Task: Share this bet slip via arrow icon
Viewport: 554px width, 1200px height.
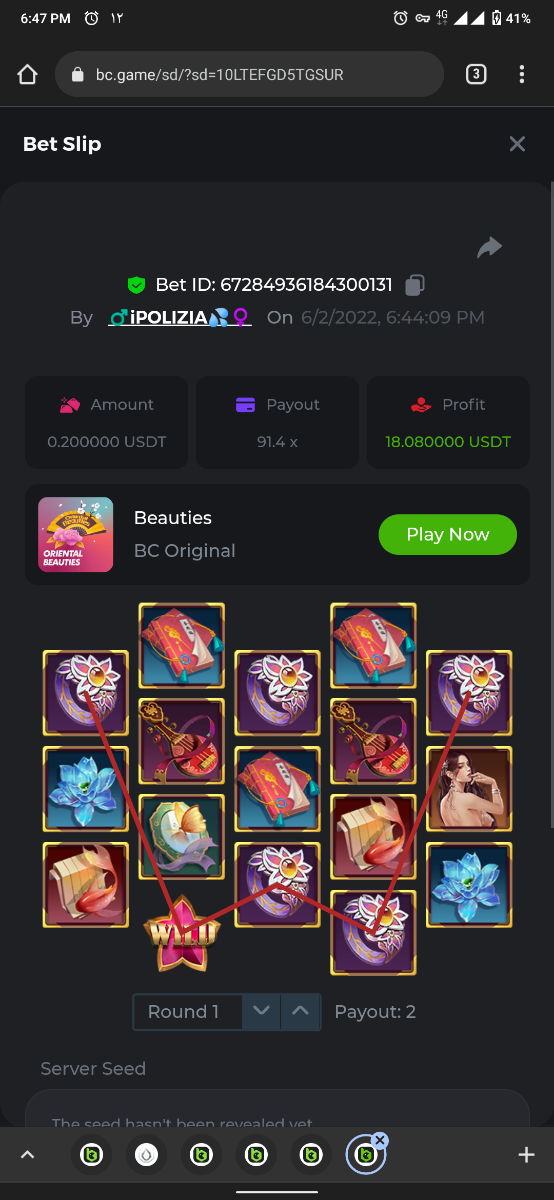Action: (x=489, y=247)
